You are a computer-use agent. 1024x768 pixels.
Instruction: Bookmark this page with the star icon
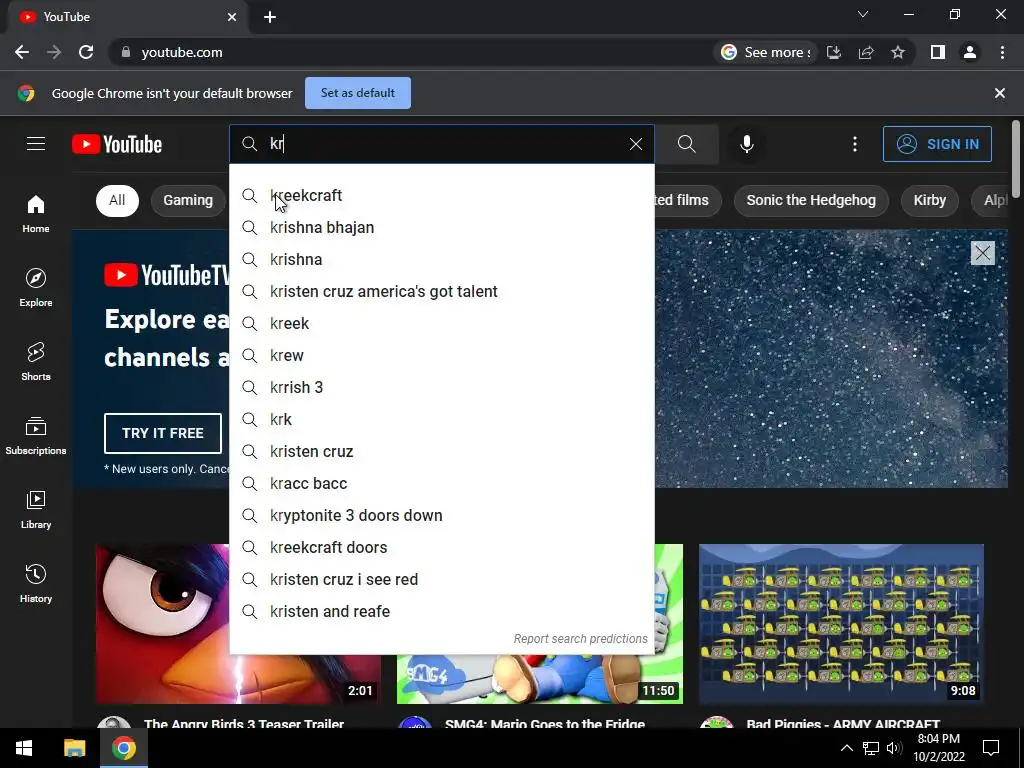point(898,52)
